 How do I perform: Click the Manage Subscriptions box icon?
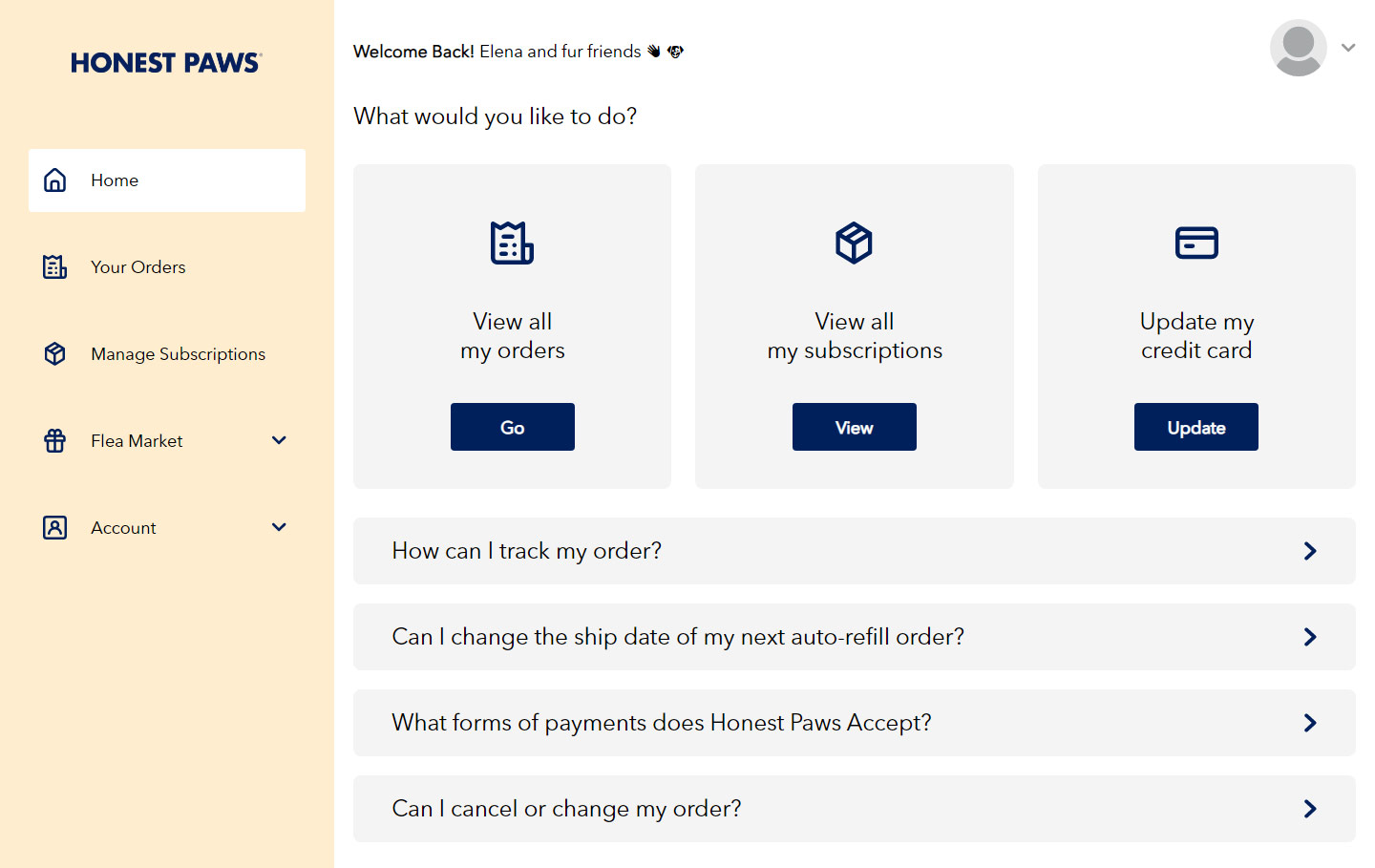click(55, 354)
